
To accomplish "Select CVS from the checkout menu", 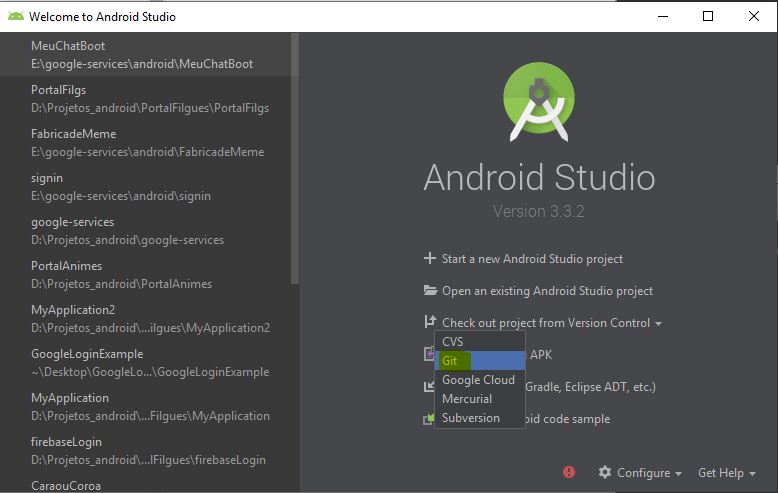I will pyautogui.click(x=480, y=342).
